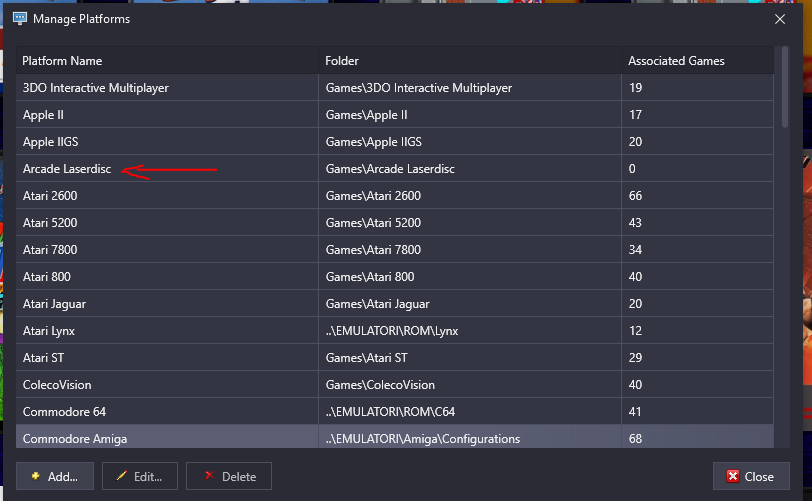Close the Manage Platforms dialog via Close button

[x=751, y=476]
